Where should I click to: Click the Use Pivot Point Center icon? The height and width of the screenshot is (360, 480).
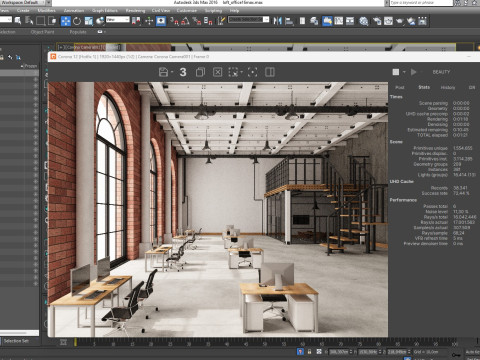click(x=136, y=21)
